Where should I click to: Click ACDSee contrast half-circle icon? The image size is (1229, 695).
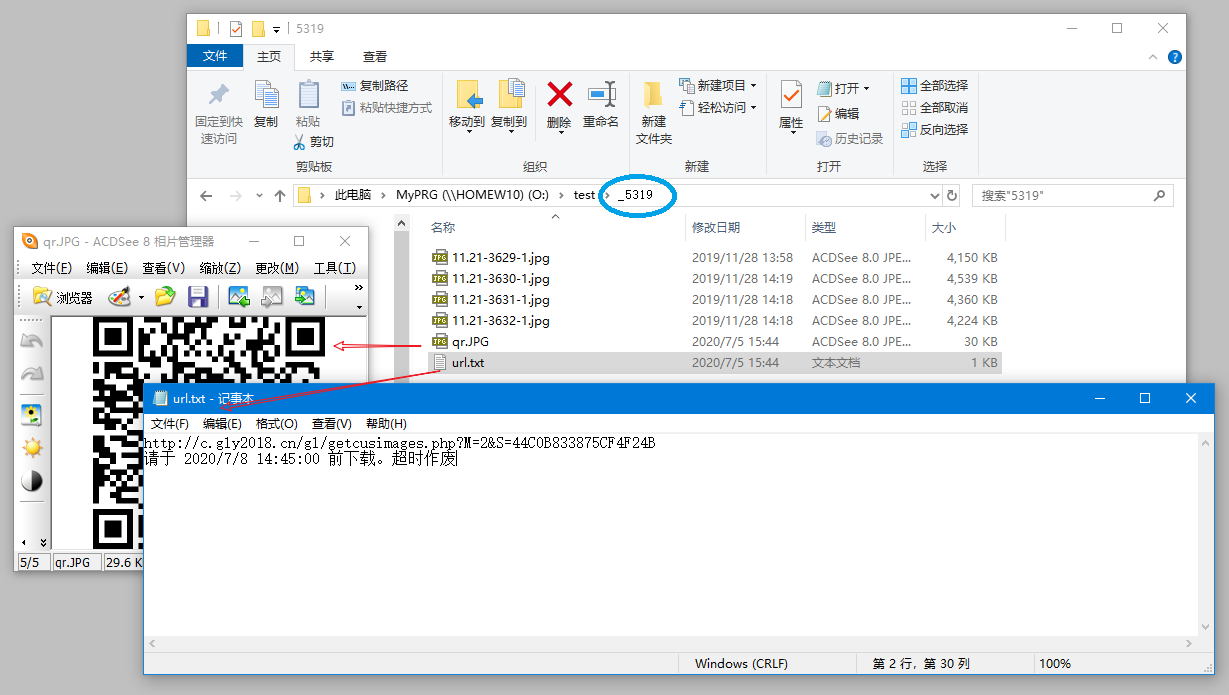32,481
